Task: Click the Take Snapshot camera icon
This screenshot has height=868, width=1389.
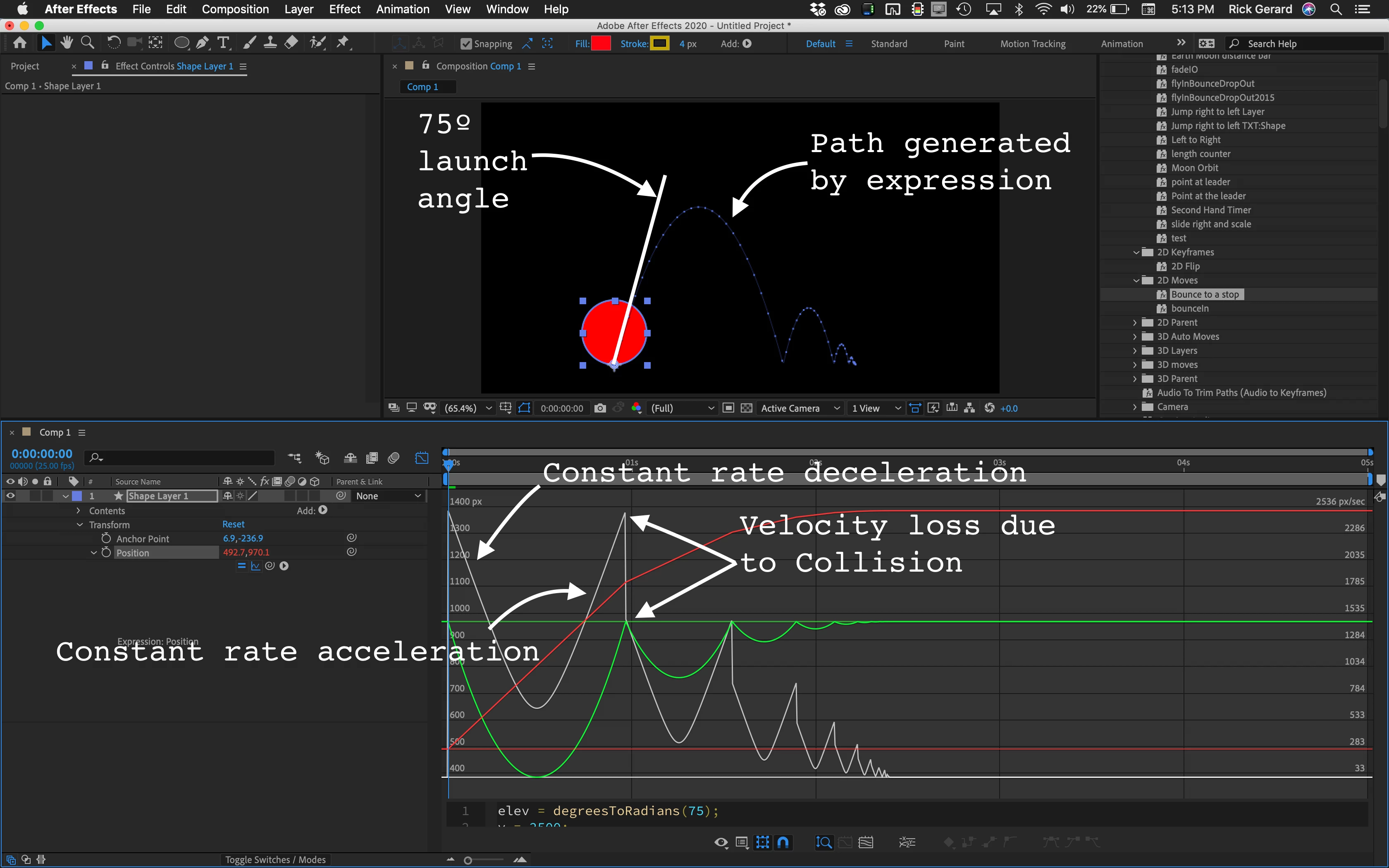Action: (600, 408)
